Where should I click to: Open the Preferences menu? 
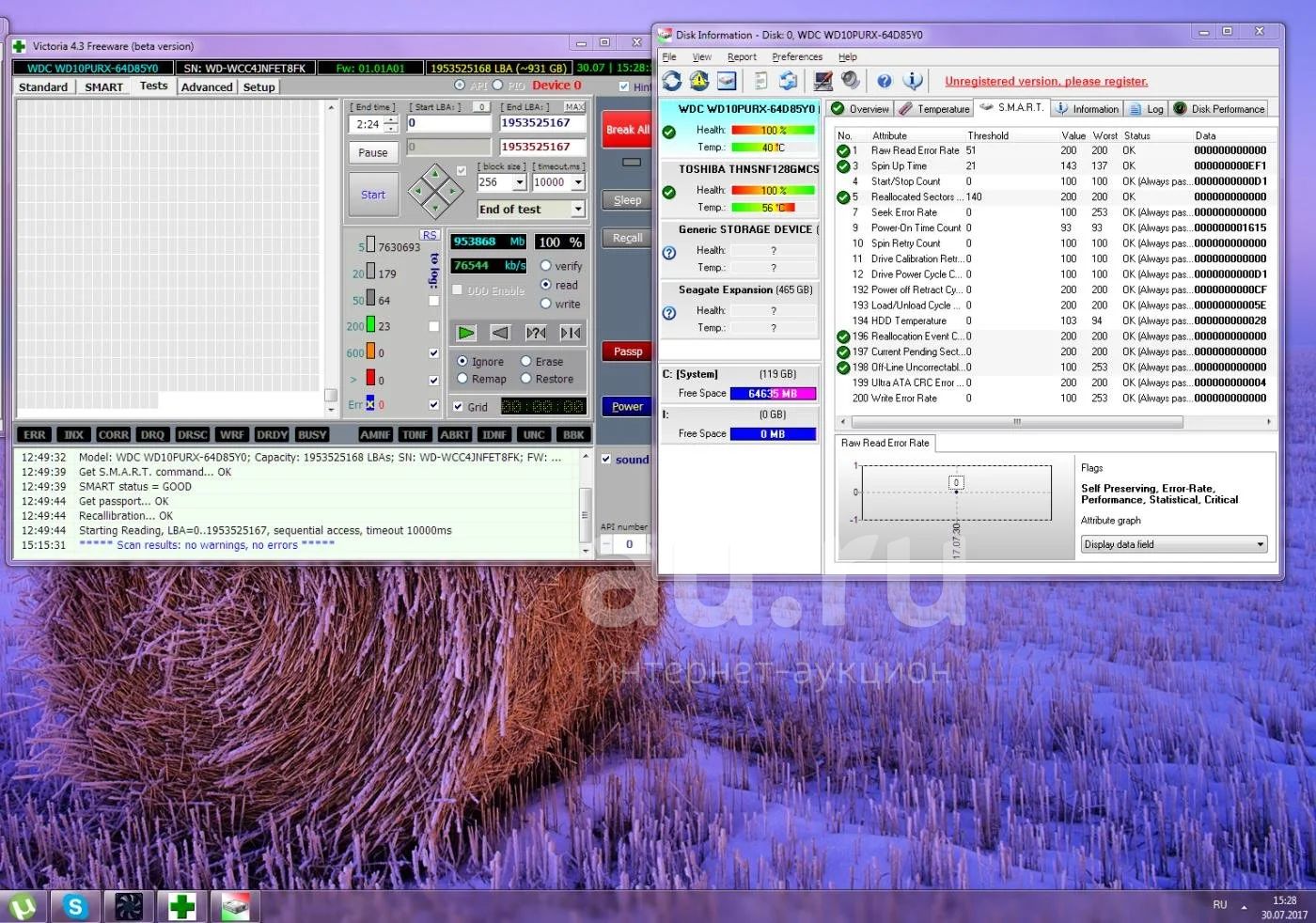(797, 57)
